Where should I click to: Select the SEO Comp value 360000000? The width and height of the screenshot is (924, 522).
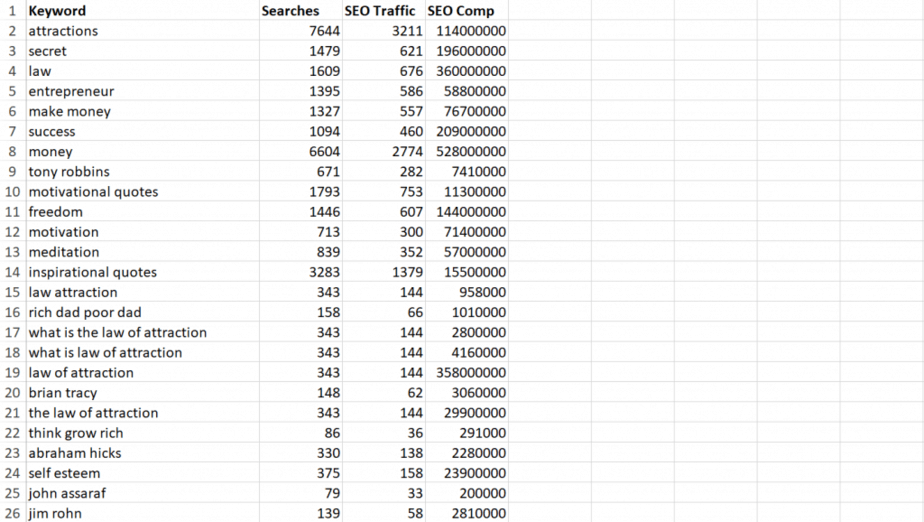467,71
